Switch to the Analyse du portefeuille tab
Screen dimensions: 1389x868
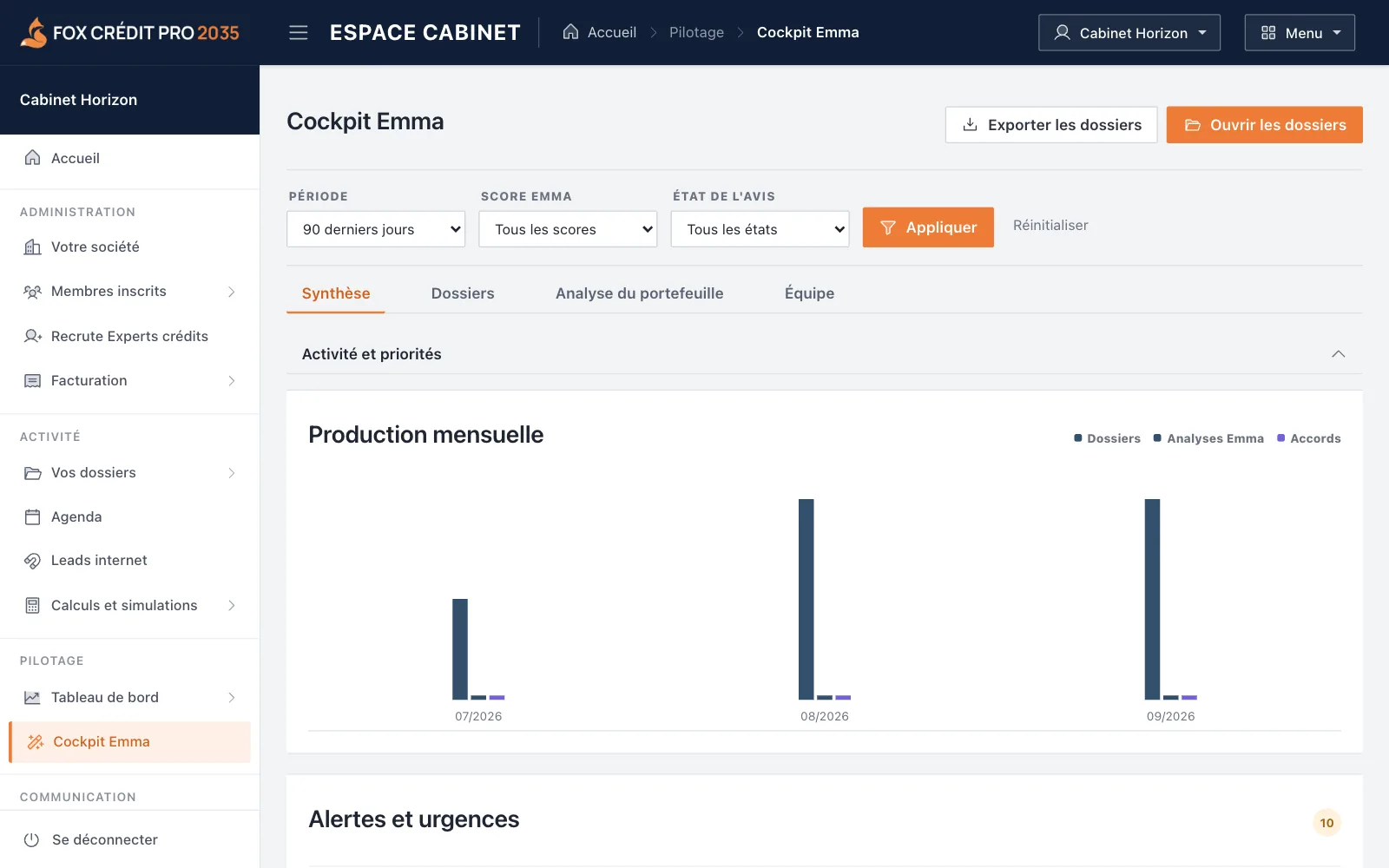[x=640, y=293]
